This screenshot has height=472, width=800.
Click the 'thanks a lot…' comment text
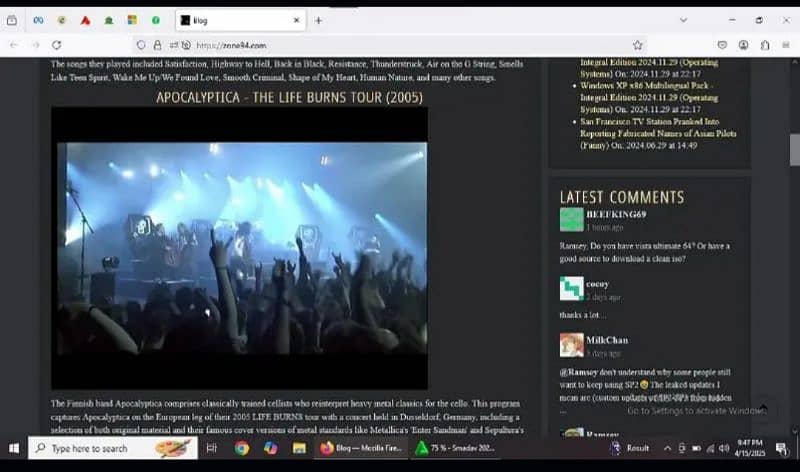tap(583, 315)
